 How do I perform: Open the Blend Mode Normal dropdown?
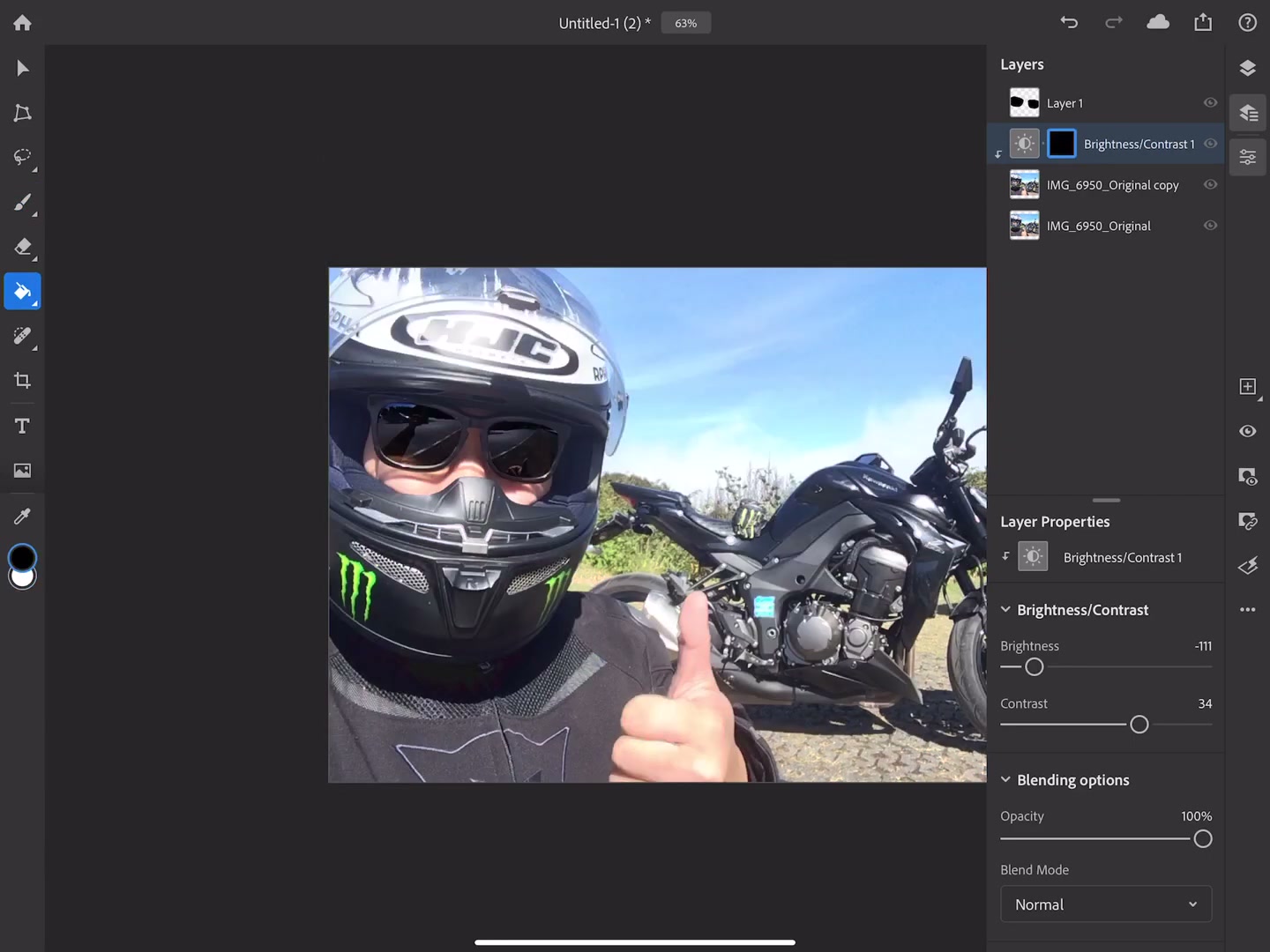[x=1106, y=904]
